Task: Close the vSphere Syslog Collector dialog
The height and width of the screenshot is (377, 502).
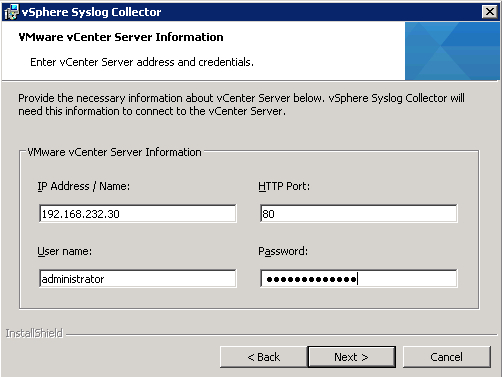Action: point(490,12)
